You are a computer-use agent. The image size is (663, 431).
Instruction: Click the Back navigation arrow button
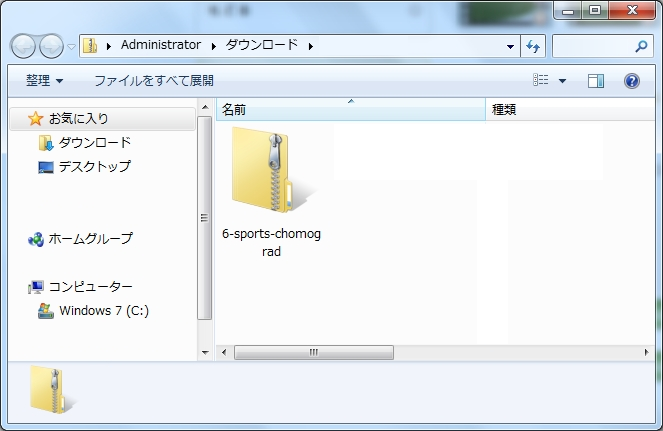(x=24, y=46)
